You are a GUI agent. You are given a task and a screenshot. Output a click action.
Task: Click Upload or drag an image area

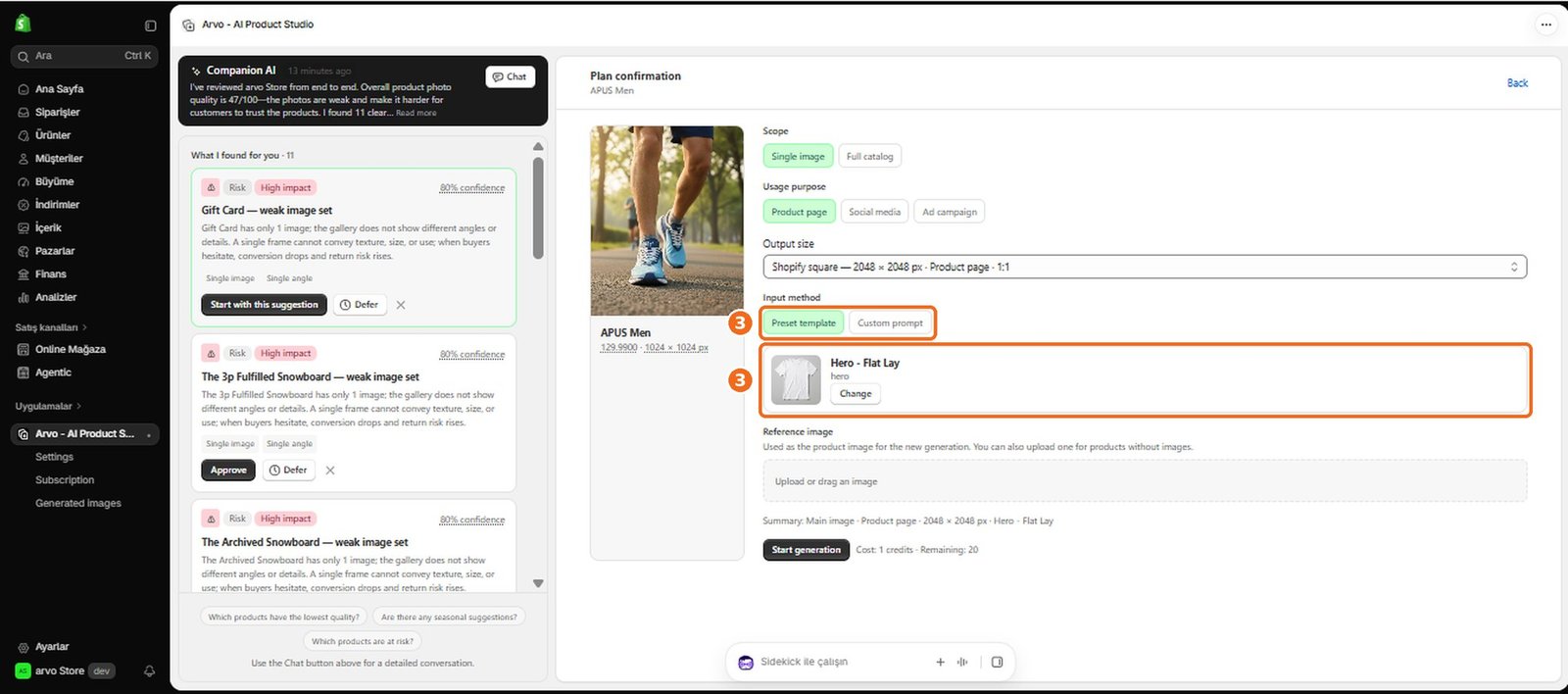1145,481
